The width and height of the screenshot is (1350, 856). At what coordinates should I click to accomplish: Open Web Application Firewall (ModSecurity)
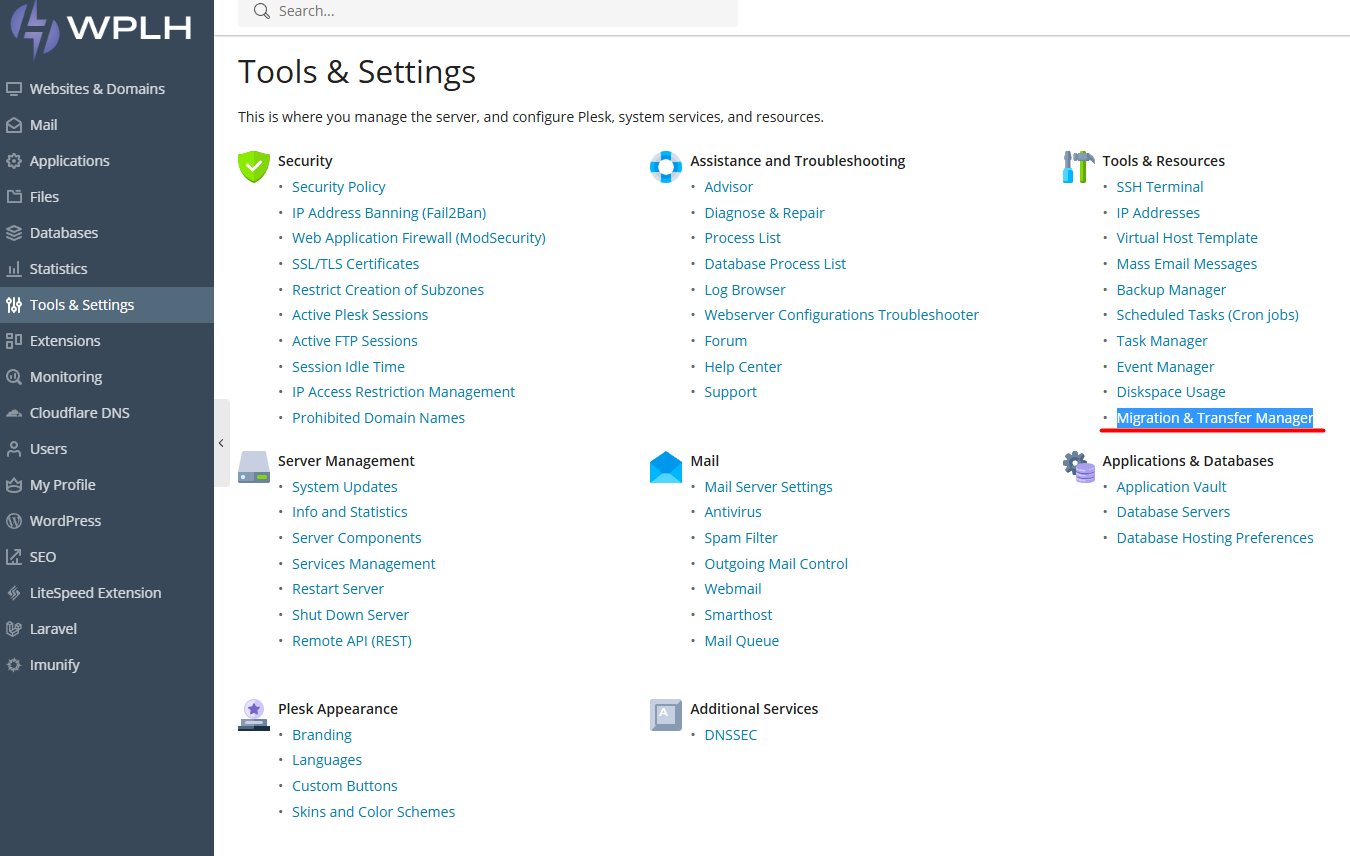419,238
